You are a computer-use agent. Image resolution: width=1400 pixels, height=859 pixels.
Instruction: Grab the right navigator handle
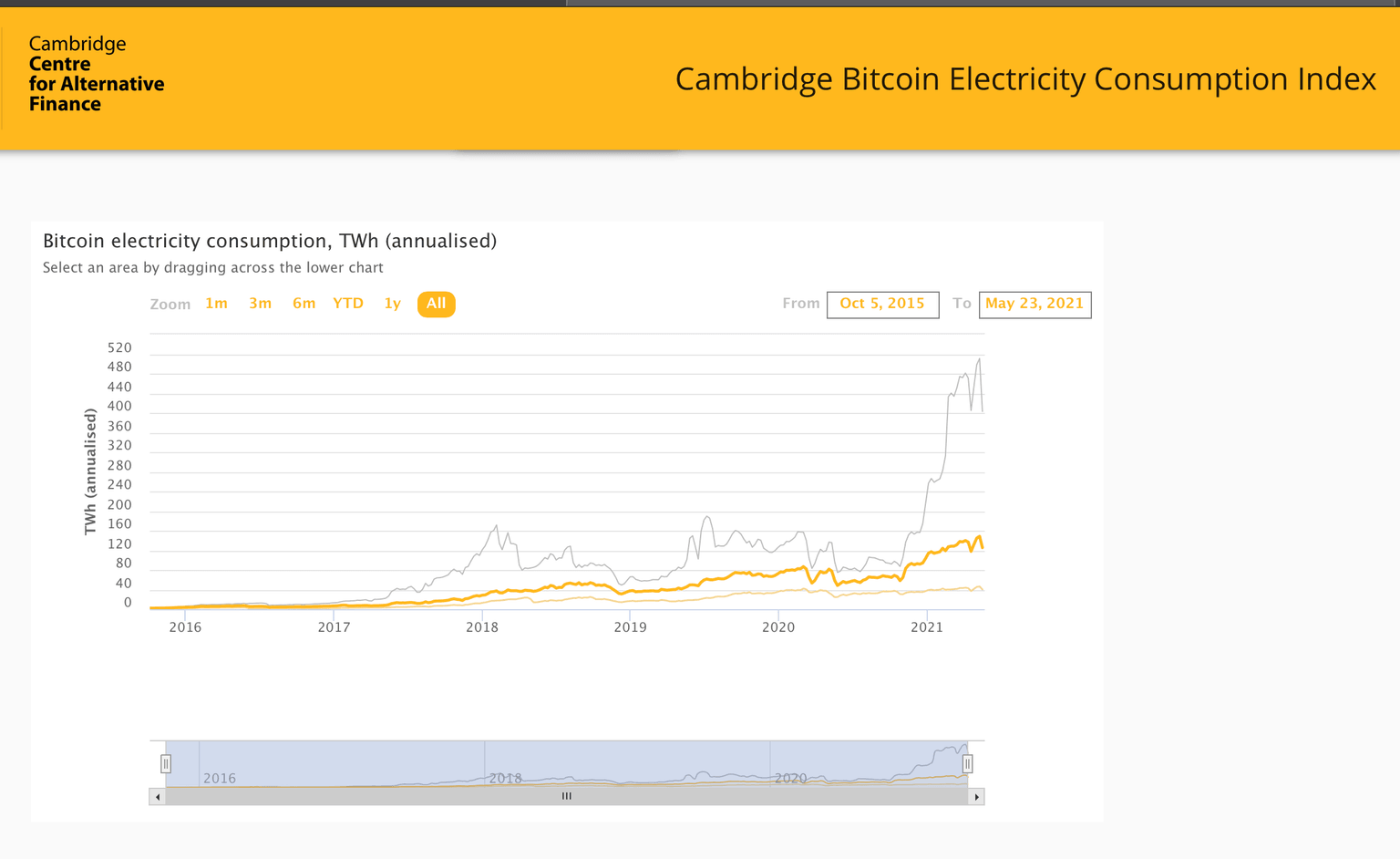coord(968,763)
